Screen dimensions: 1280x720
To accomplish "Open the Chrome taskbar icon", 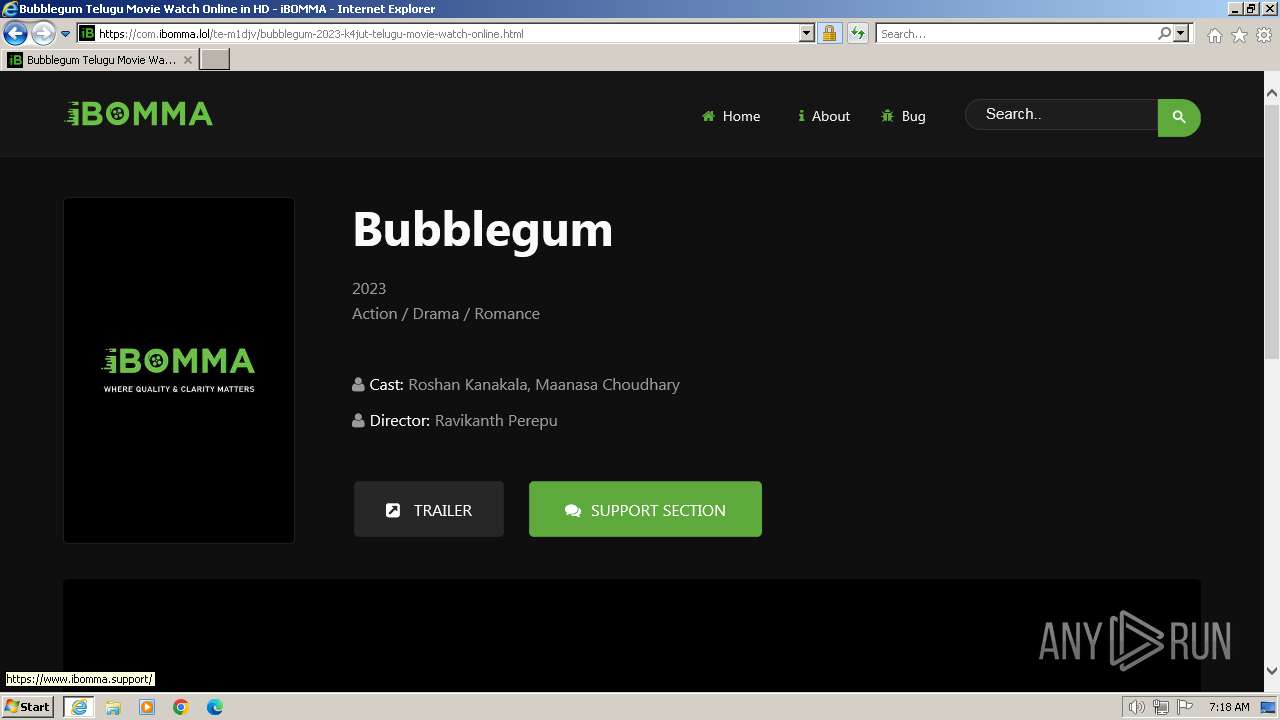I will click(x=181, y=707).
